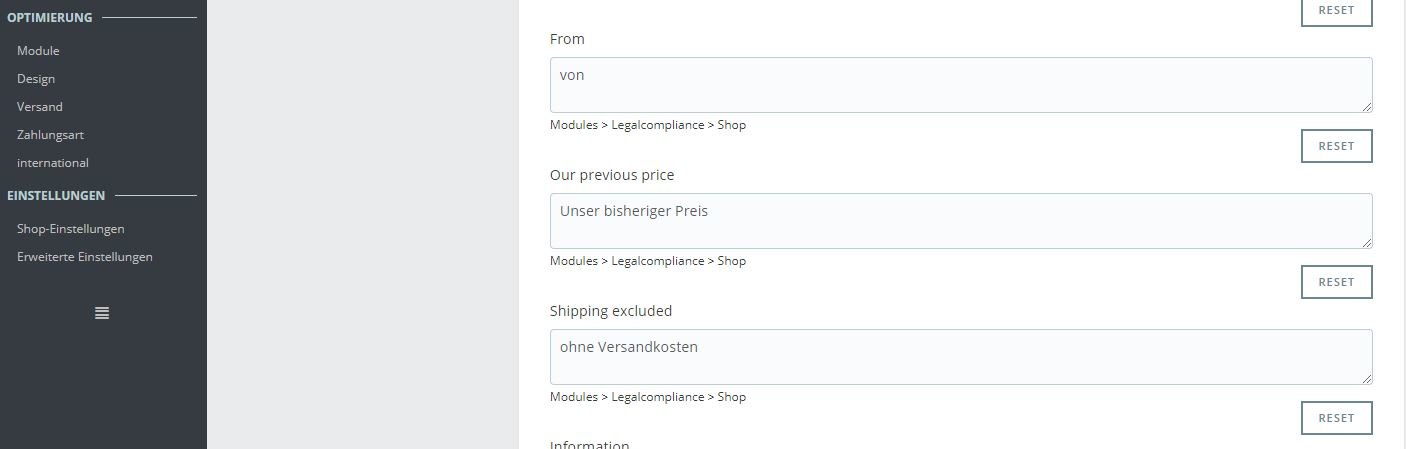Click the resize corner of "ohne Versandkosten" textarea
The image size is (1406, 449).
point(1366,378)
